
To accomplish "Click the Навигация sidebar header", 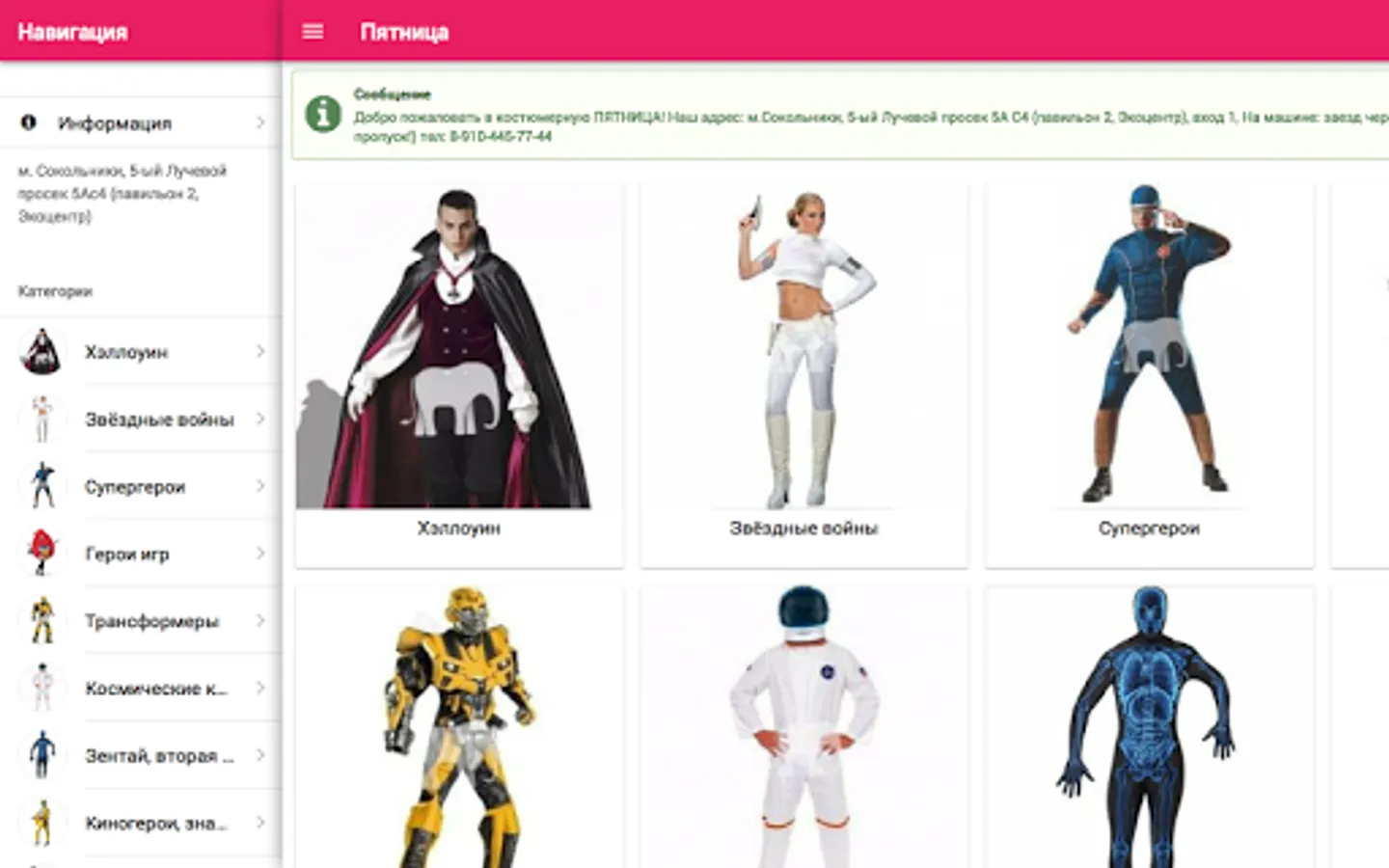I will [72, 32].
